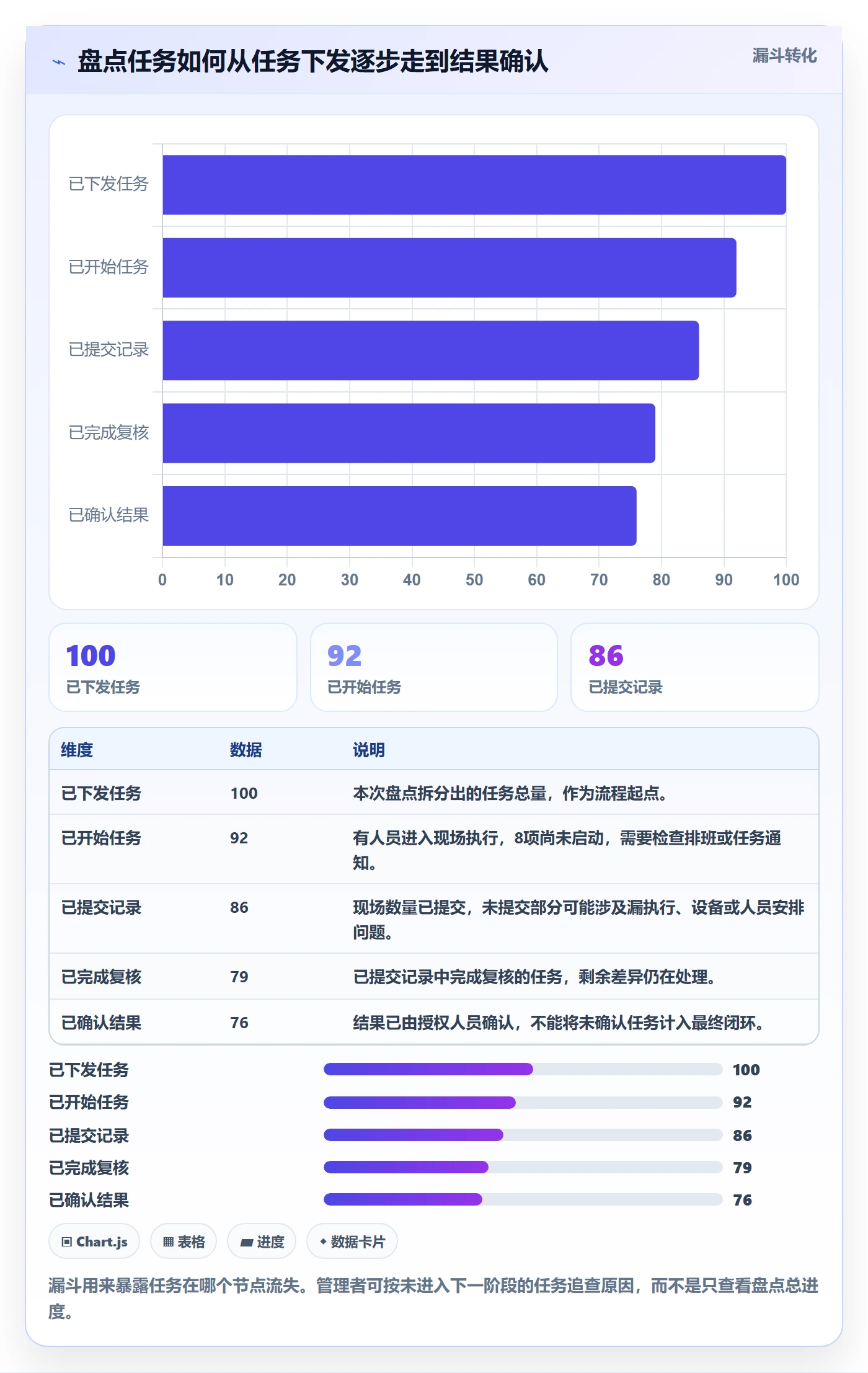Image resolution: width=868 pixels, height=1373 pixels.
Task: Select the 86 已提交记录 data card
Action: coord(695,667)
